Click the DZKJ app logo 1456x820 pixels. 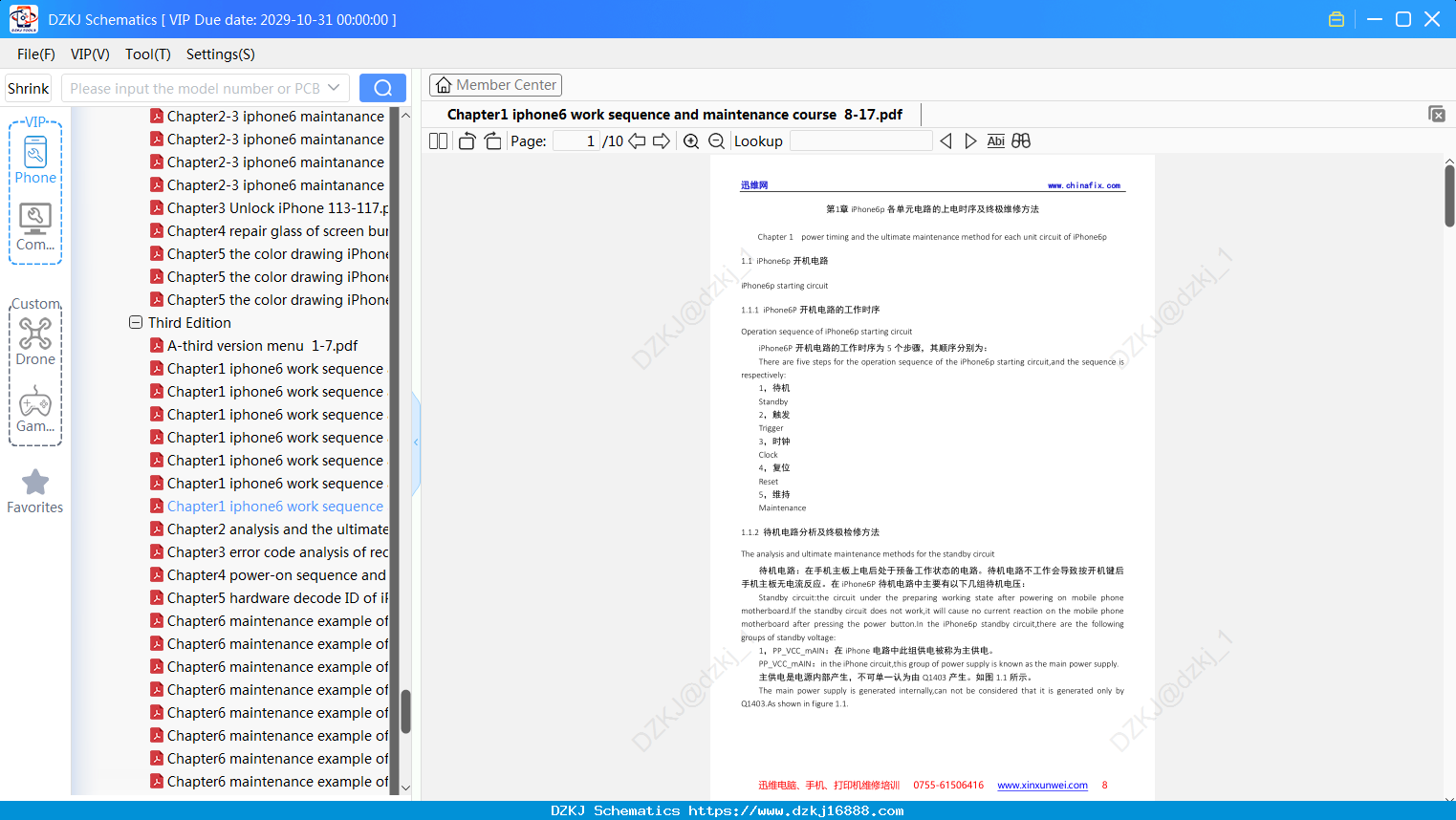click(23, 19)
